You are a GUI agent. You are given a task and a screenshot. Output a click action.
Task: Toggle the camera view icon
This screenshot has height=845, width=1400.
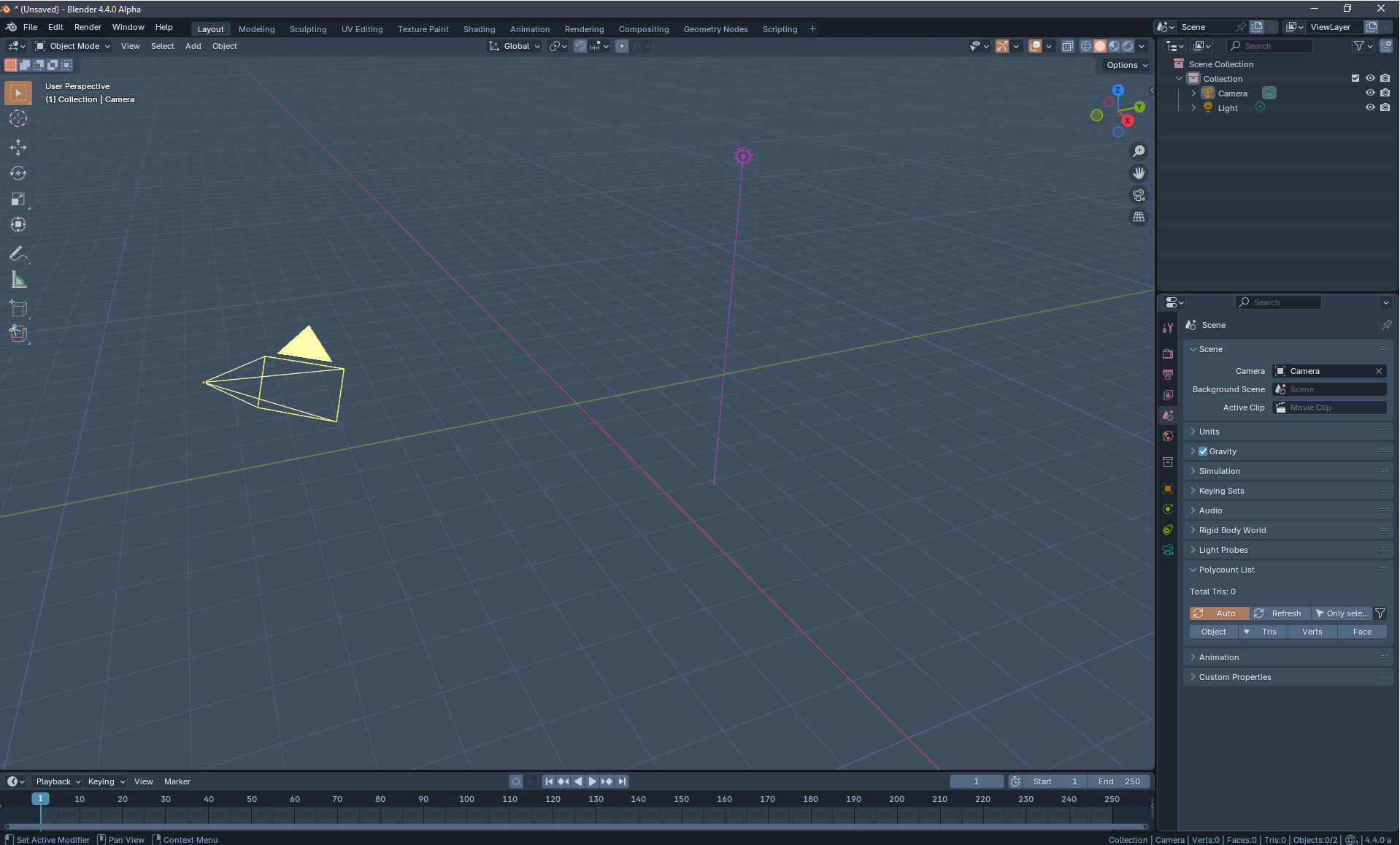point(1138,195)
